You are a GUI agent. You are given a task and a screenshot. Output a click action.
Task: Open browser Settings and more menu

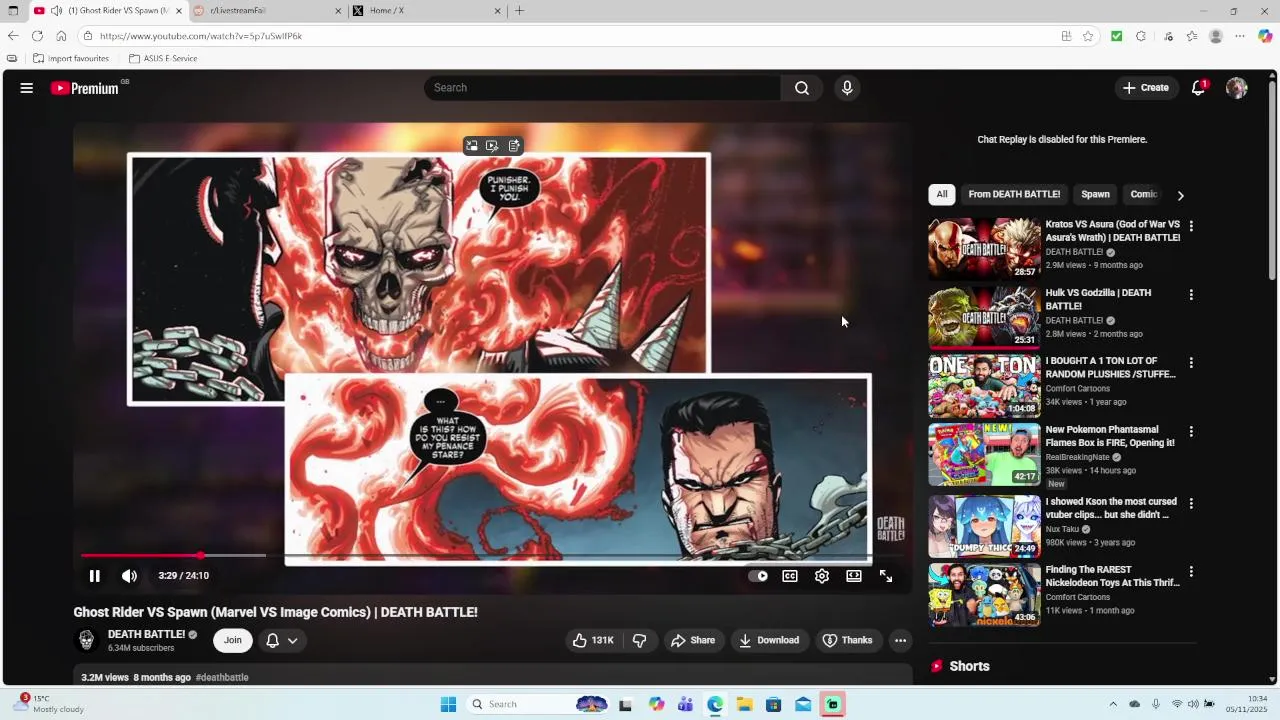point(1240,36)
